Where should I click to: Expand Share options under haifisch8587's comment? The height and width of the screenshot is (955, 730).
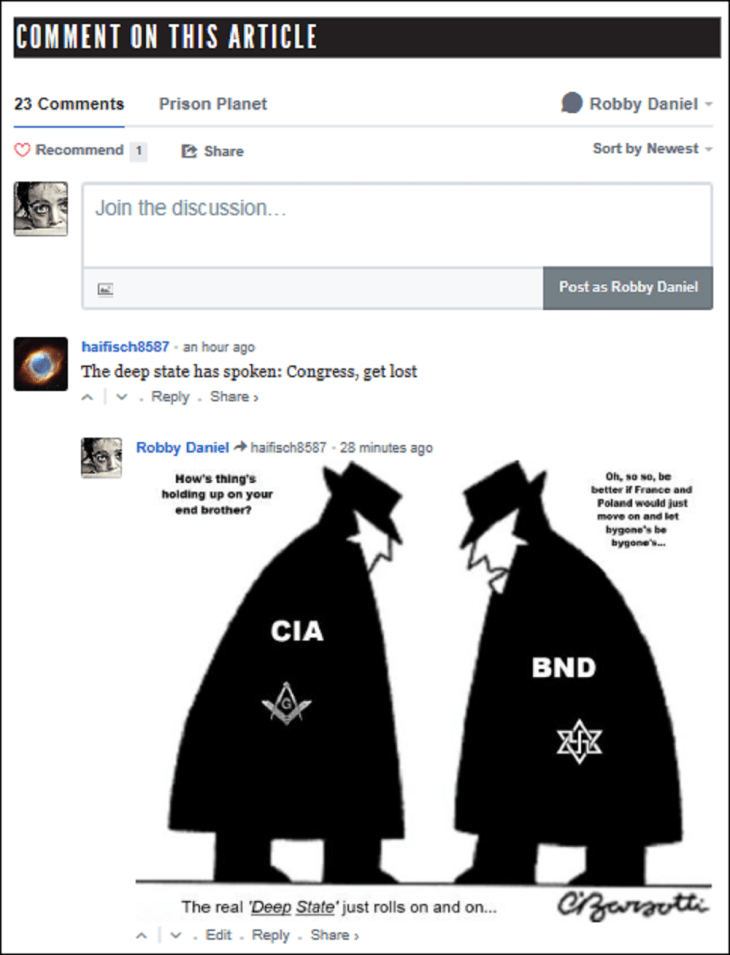[x=234, y=396]
